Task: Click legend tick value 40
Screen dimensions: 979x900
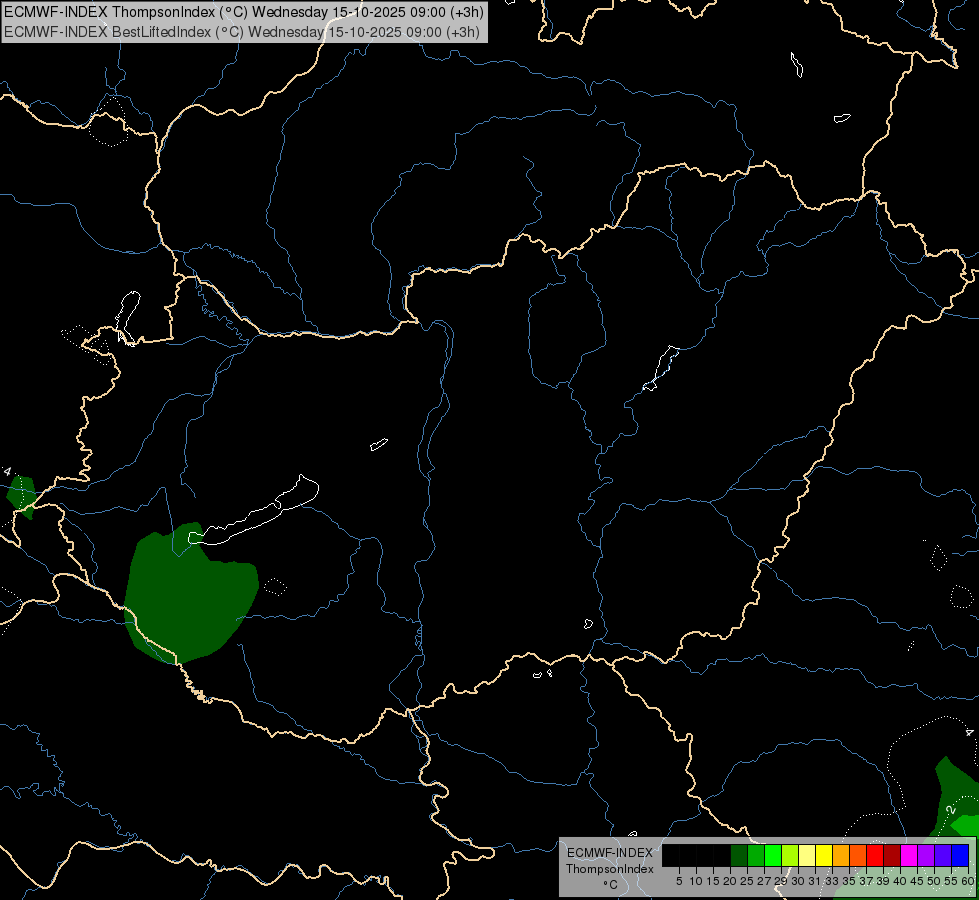Action: pyautogui.click(x=900, y=881)
